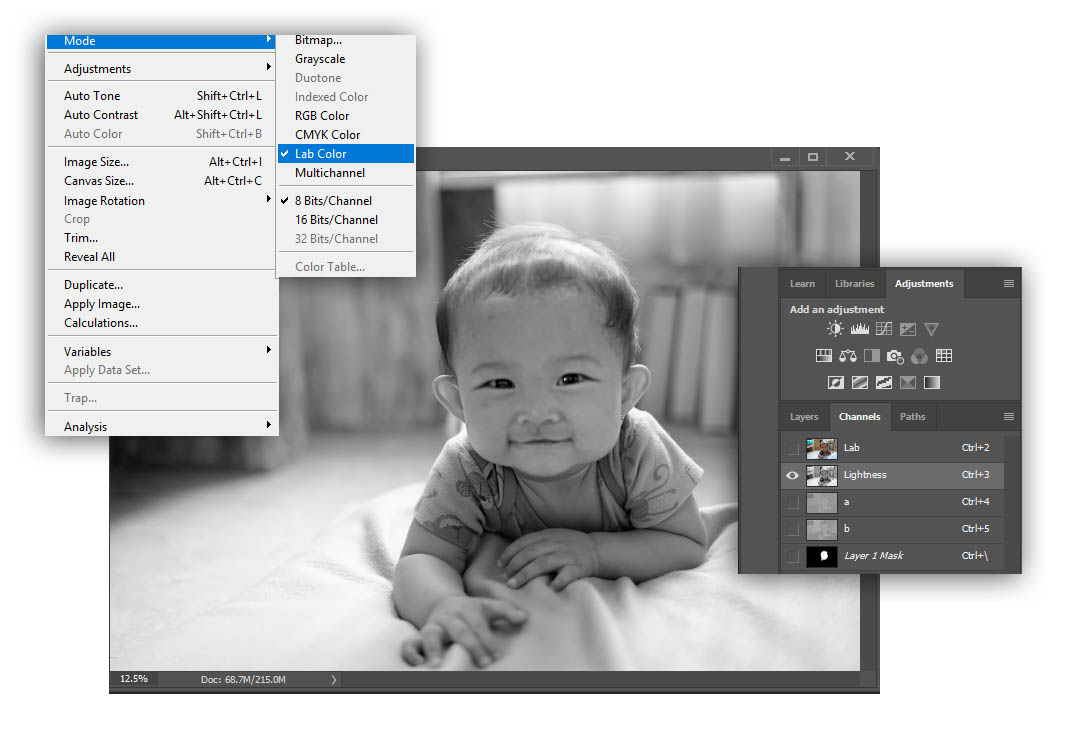Choose Trim command
Image resolution: width=1076 pixels, height=729 pixels.
pos(162,238)
